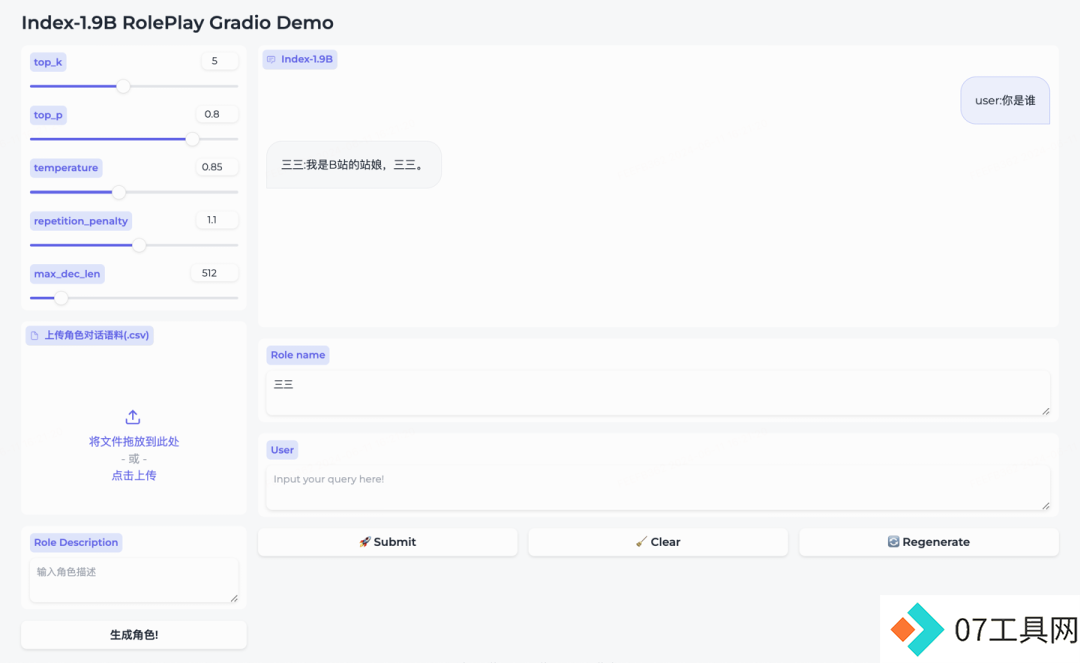
Task: Adjust the repetition_penalty slider handle
Action: (x=139, y=245)
